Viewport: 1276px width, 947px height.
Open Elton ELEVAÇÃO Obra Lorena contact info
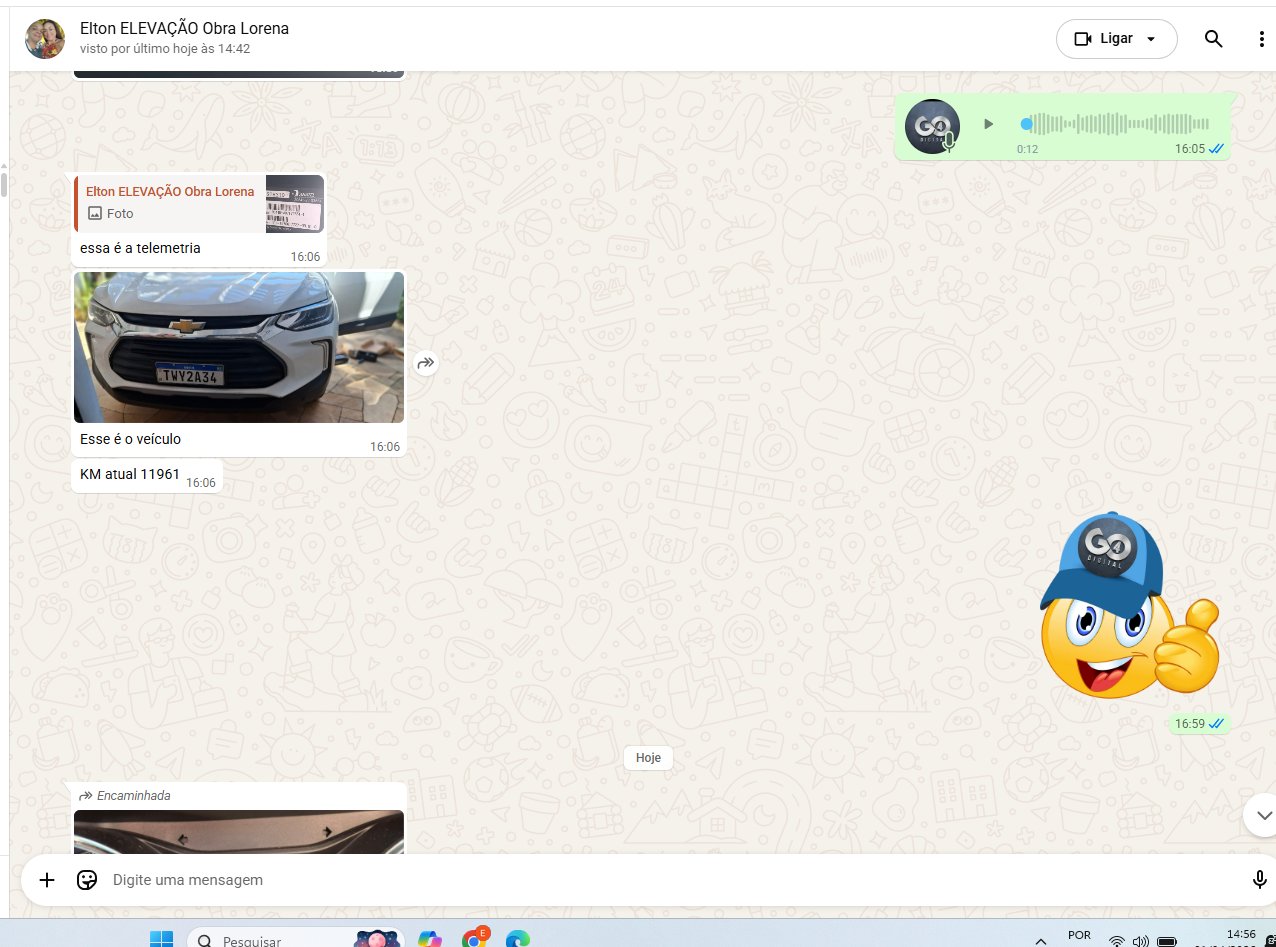point(184,29)
